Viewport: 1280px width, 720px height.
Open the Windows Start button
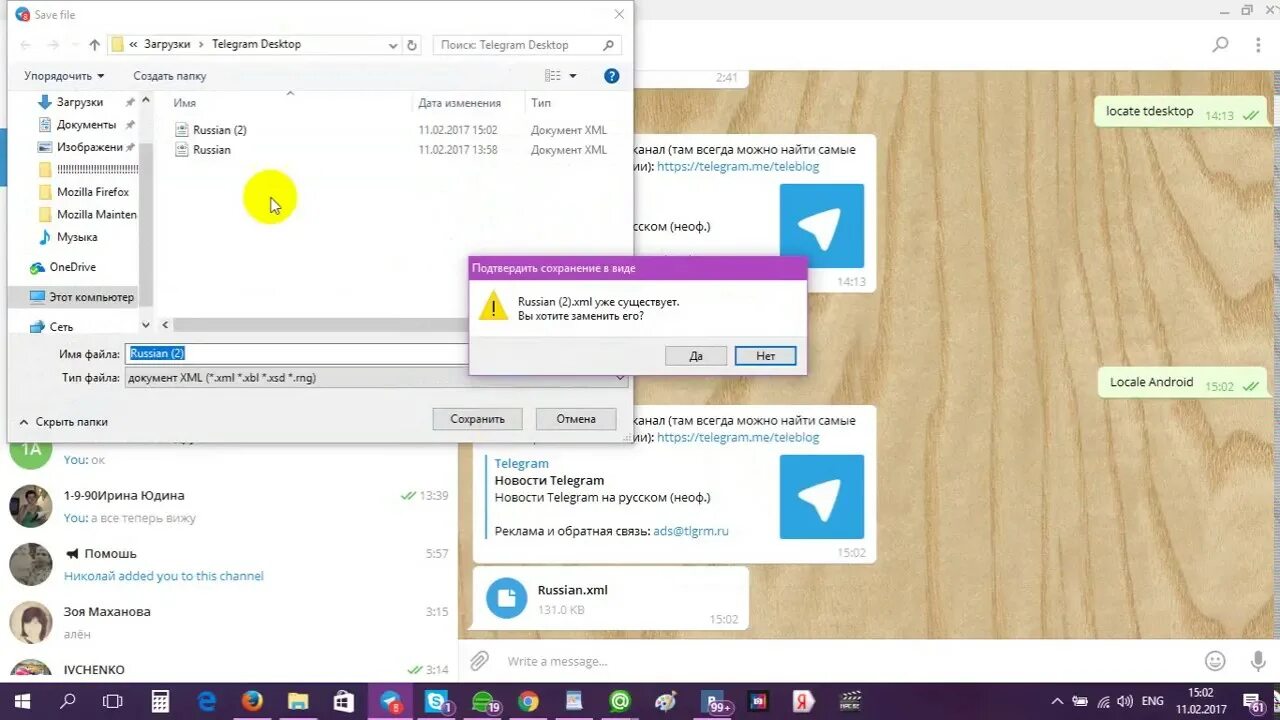pyautogui.click(x=22, y=701)
